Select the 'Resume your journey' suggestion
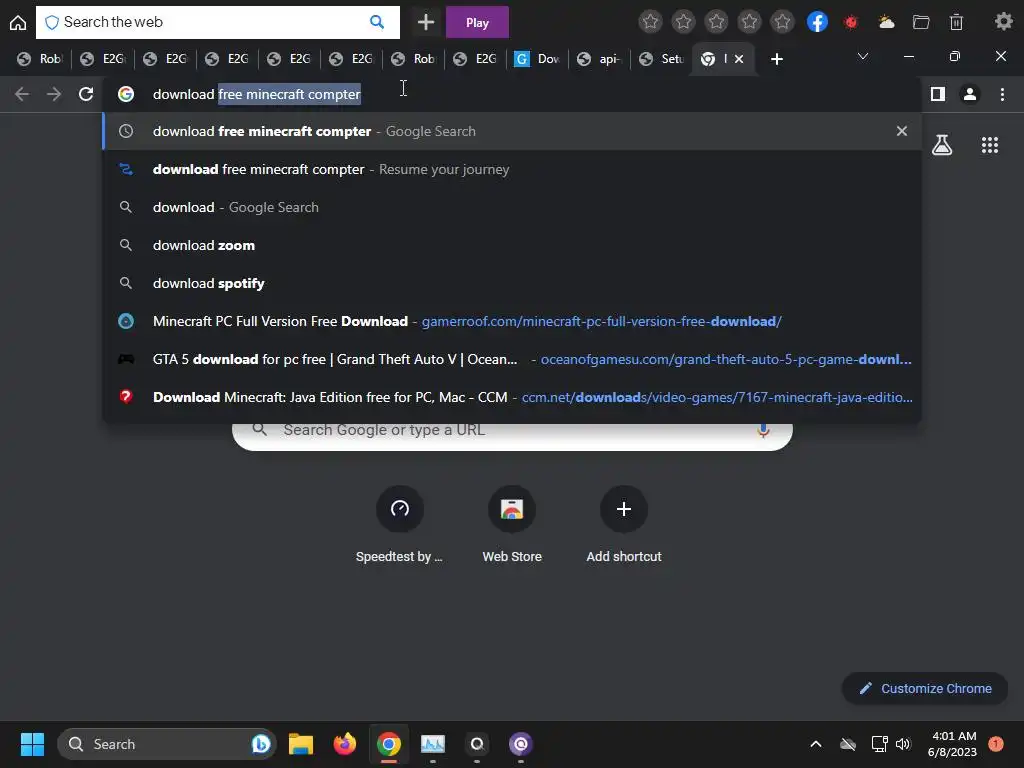Screen dimensions: 1024x768 pos(512,169)
